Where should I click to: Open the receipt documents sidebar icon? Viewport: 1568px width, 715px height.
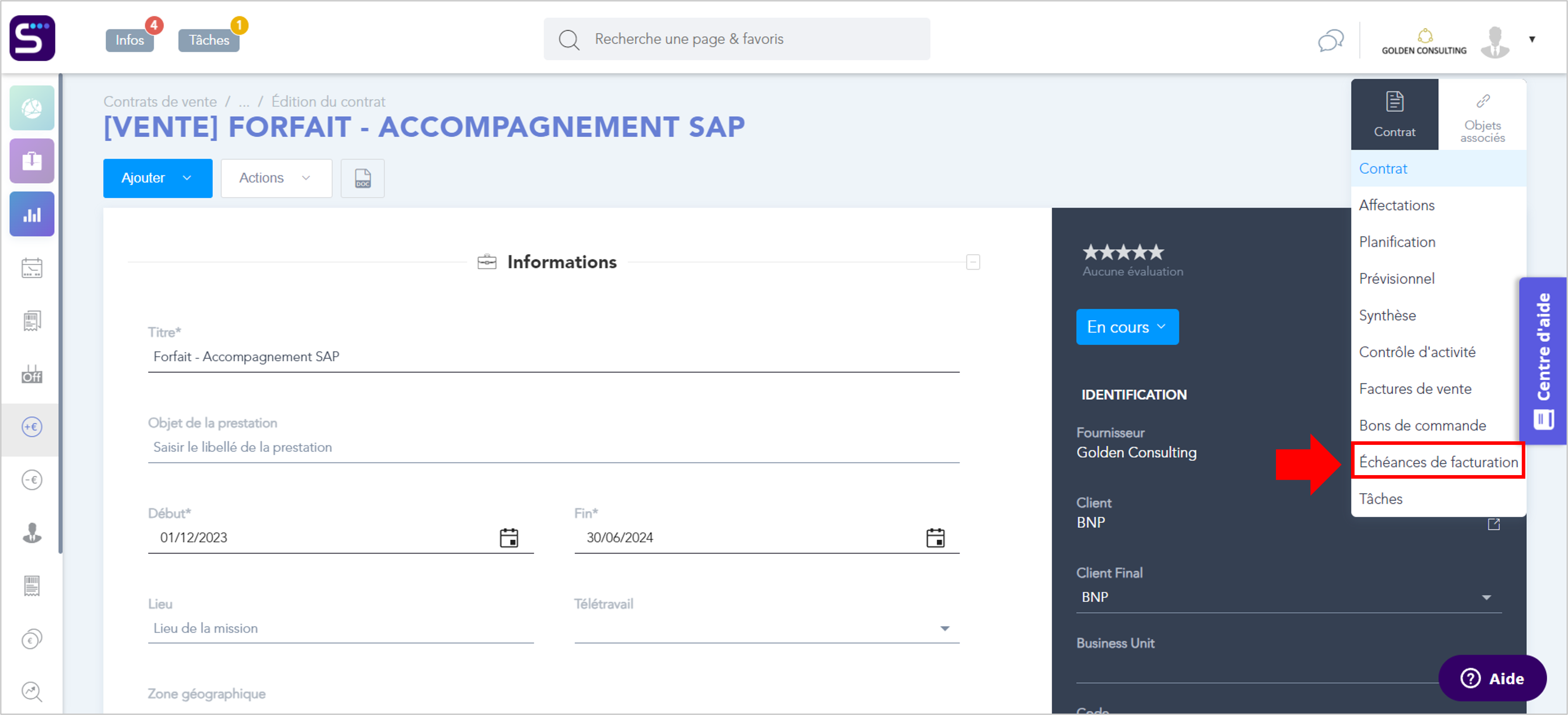(x=32, y=321)
